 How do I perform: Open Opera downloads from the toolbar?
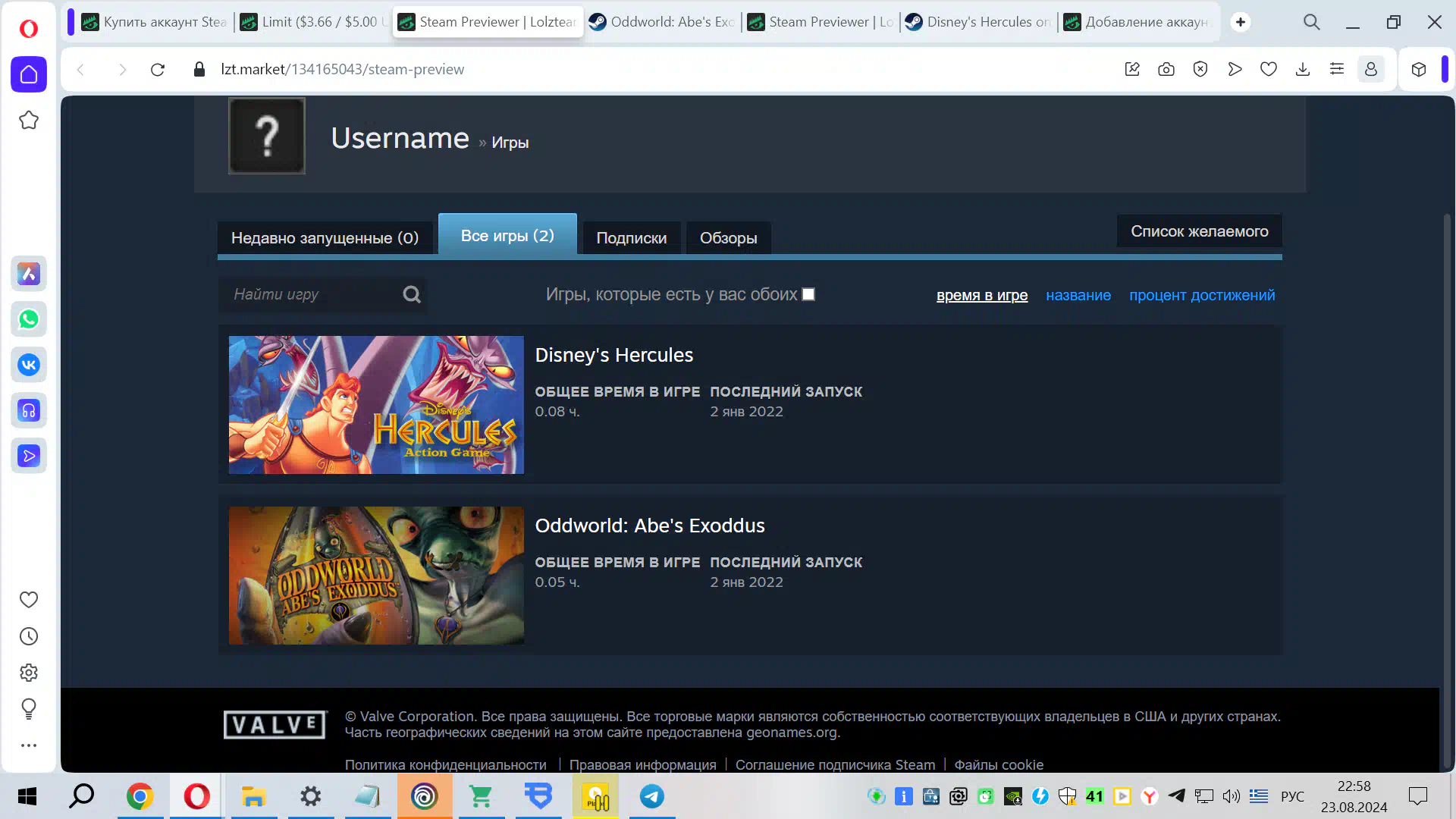pyautogui.click(x=1303, y=69)
